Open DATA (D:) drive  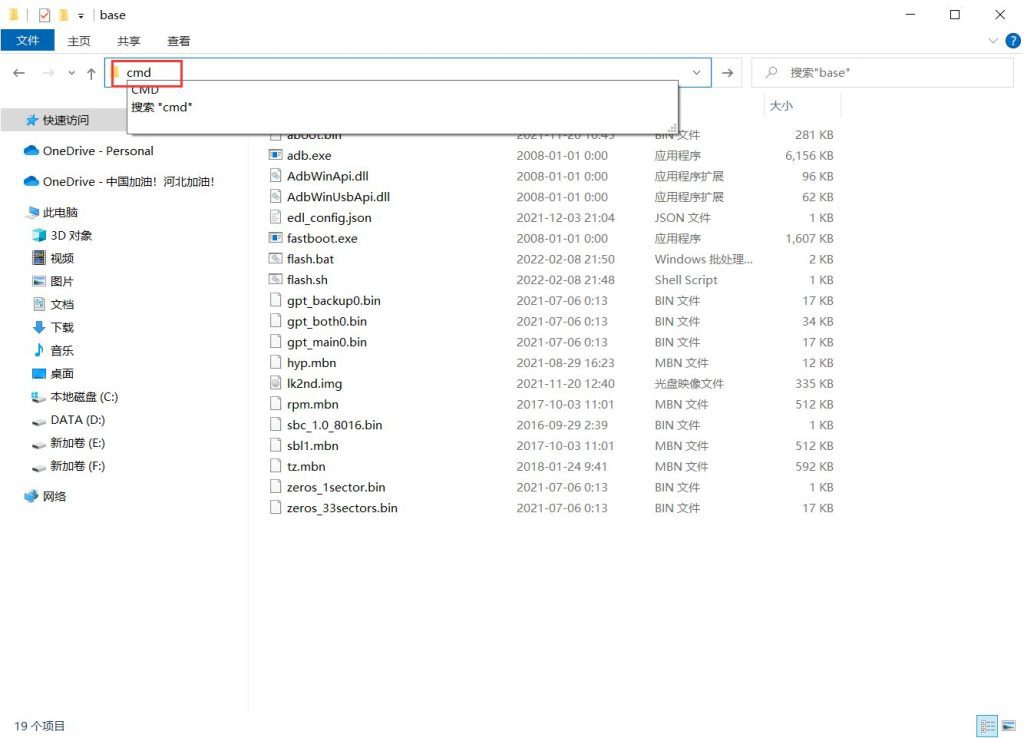(77, 420)
